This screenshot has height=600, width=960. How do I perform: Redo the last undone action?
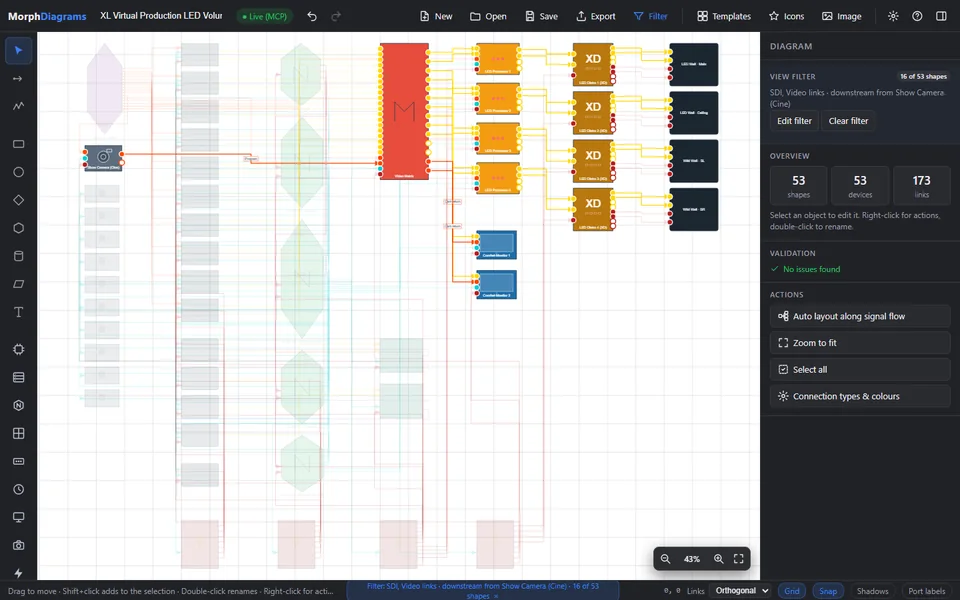click(x=336, y=17)
